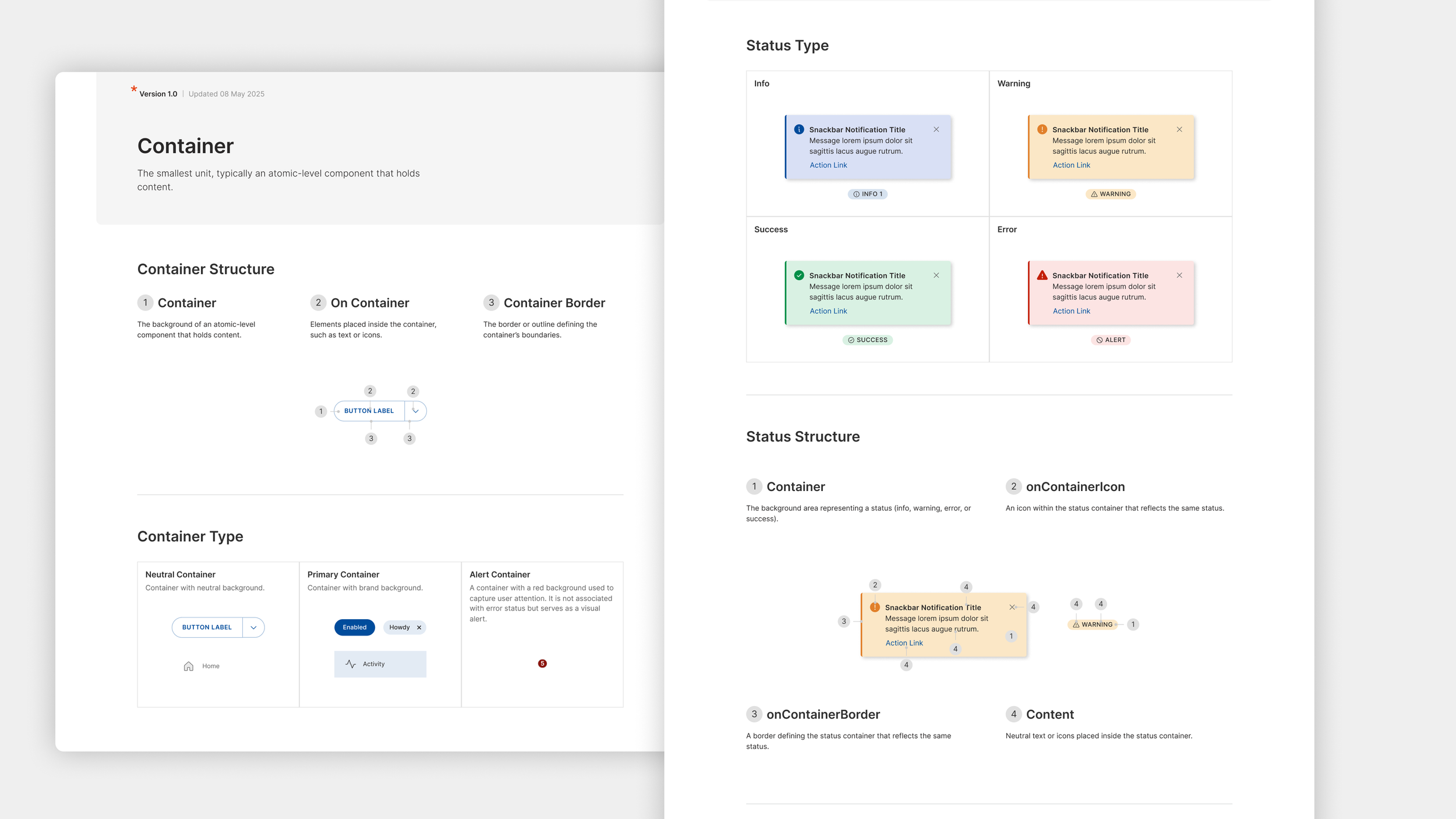Click Action Link in Warning snackbar
The width and height of the screenshot is (1456, 819).
click(1071, 165)
